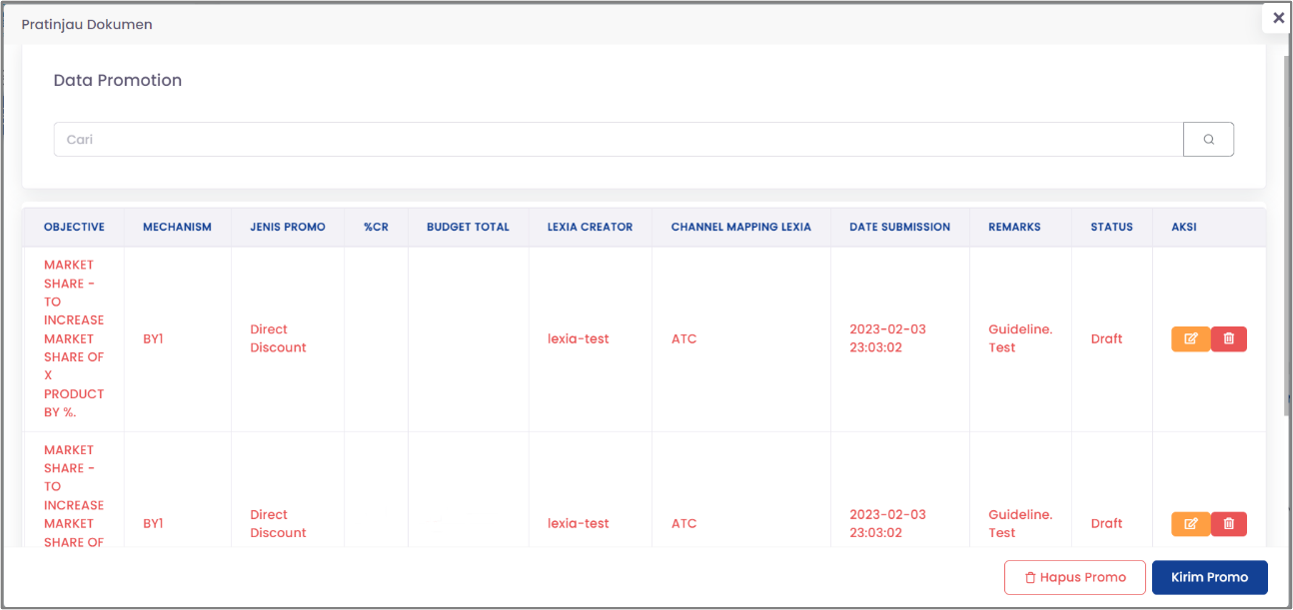Sort by STATUS column header
The image size is (1293, 610).
(1112, 227)
